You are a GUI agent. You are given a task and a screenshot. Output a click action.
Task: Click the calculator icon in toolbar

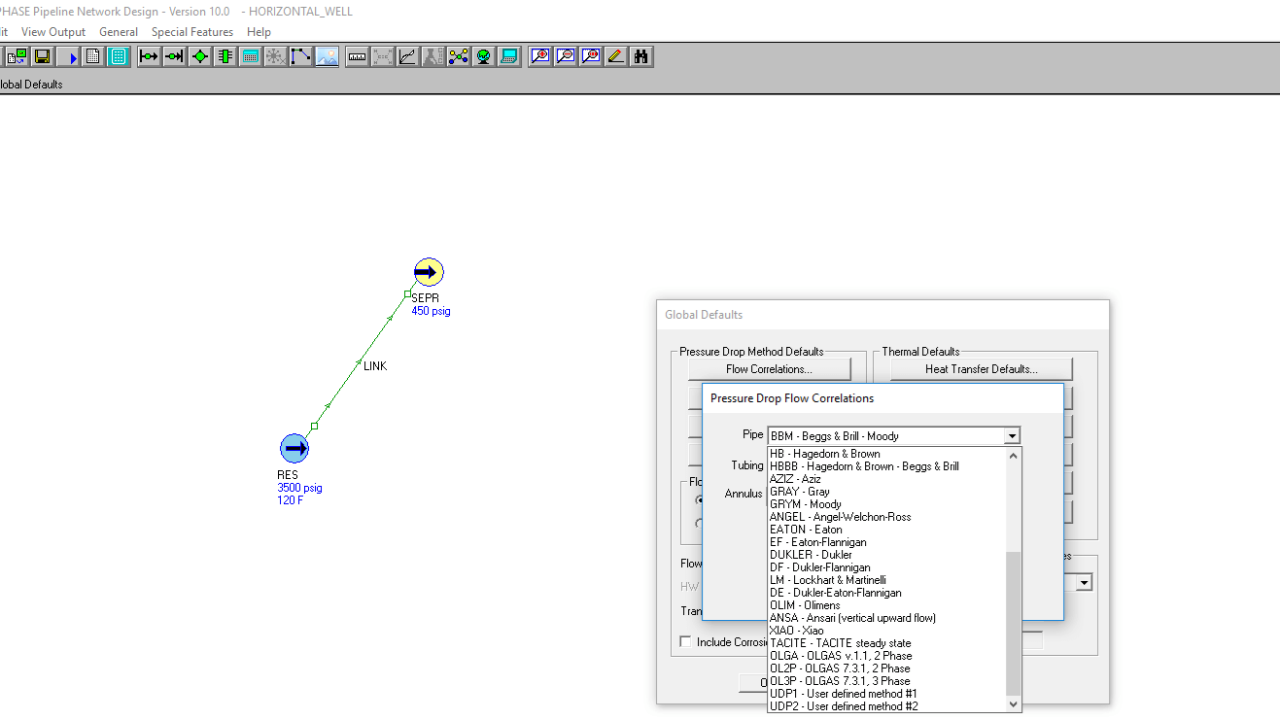tap(250, 57)
